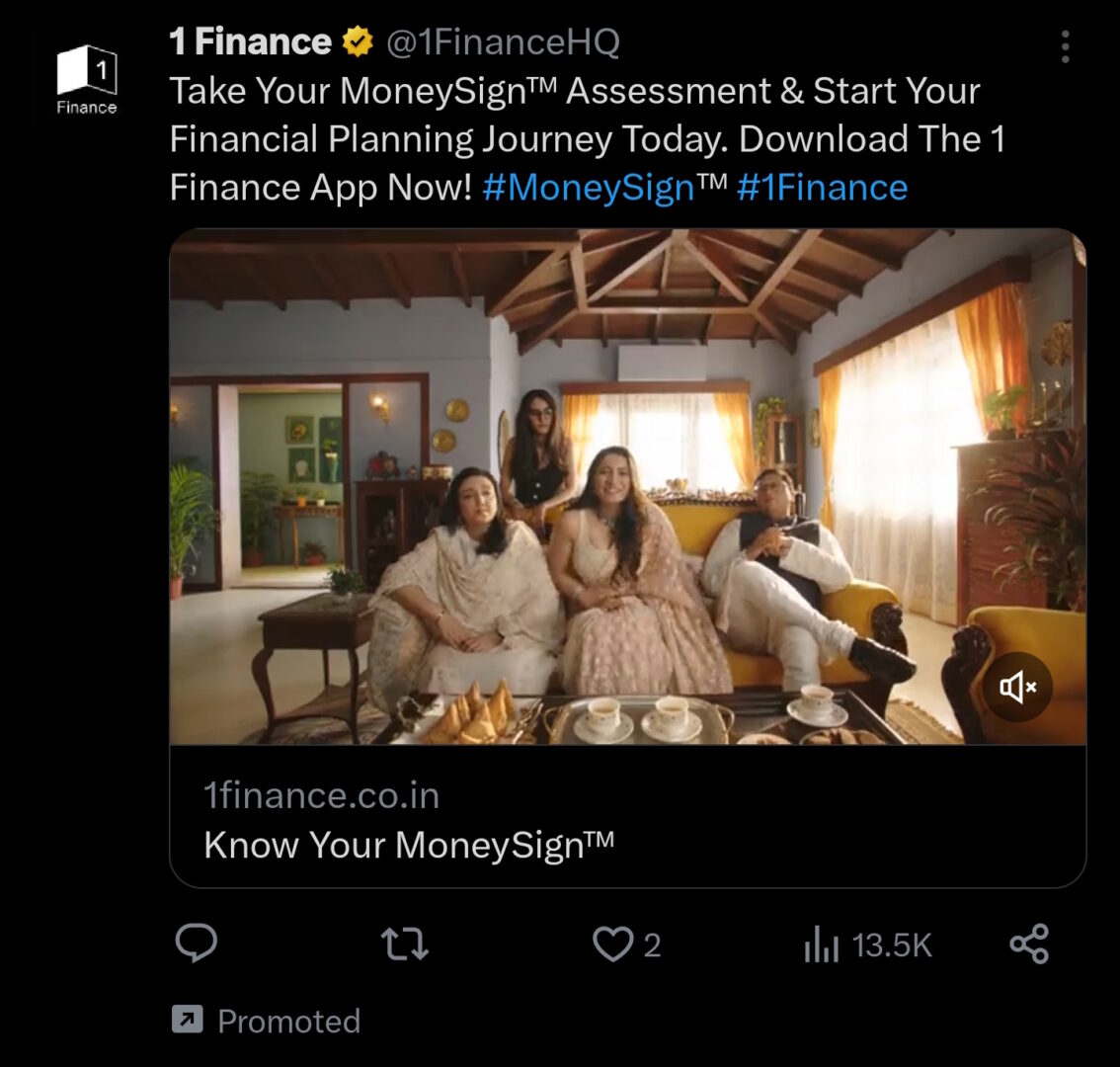
Task: Click the 1 Finance display name
Action: [x=250, y=41]
